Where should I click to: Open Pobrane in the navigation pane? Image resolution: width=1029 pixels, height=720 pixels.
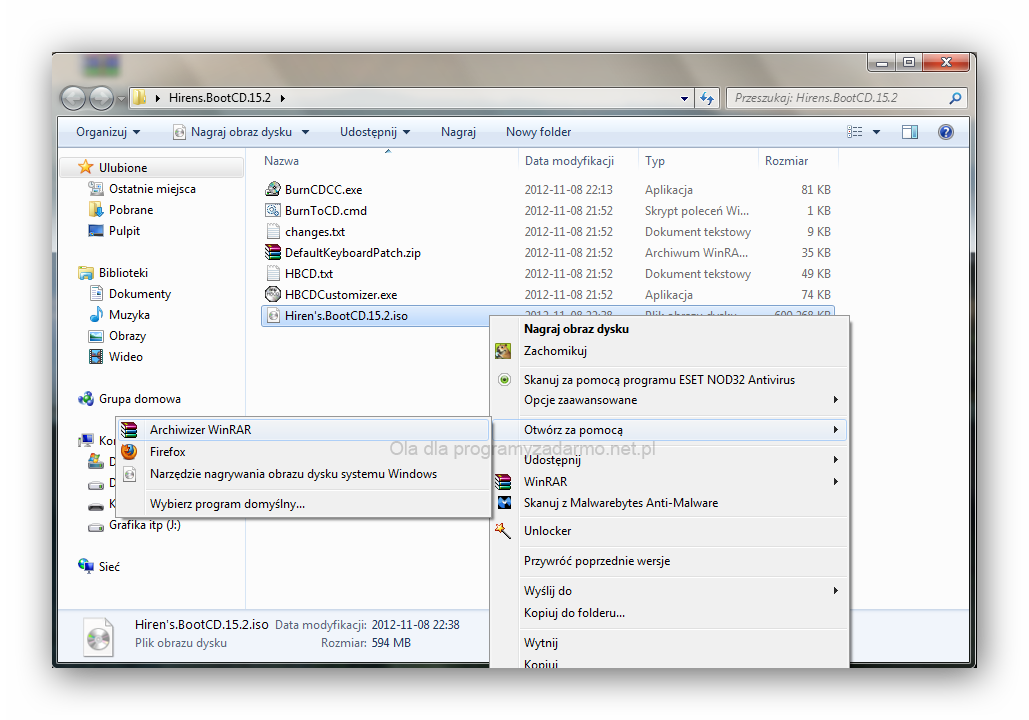131,210
